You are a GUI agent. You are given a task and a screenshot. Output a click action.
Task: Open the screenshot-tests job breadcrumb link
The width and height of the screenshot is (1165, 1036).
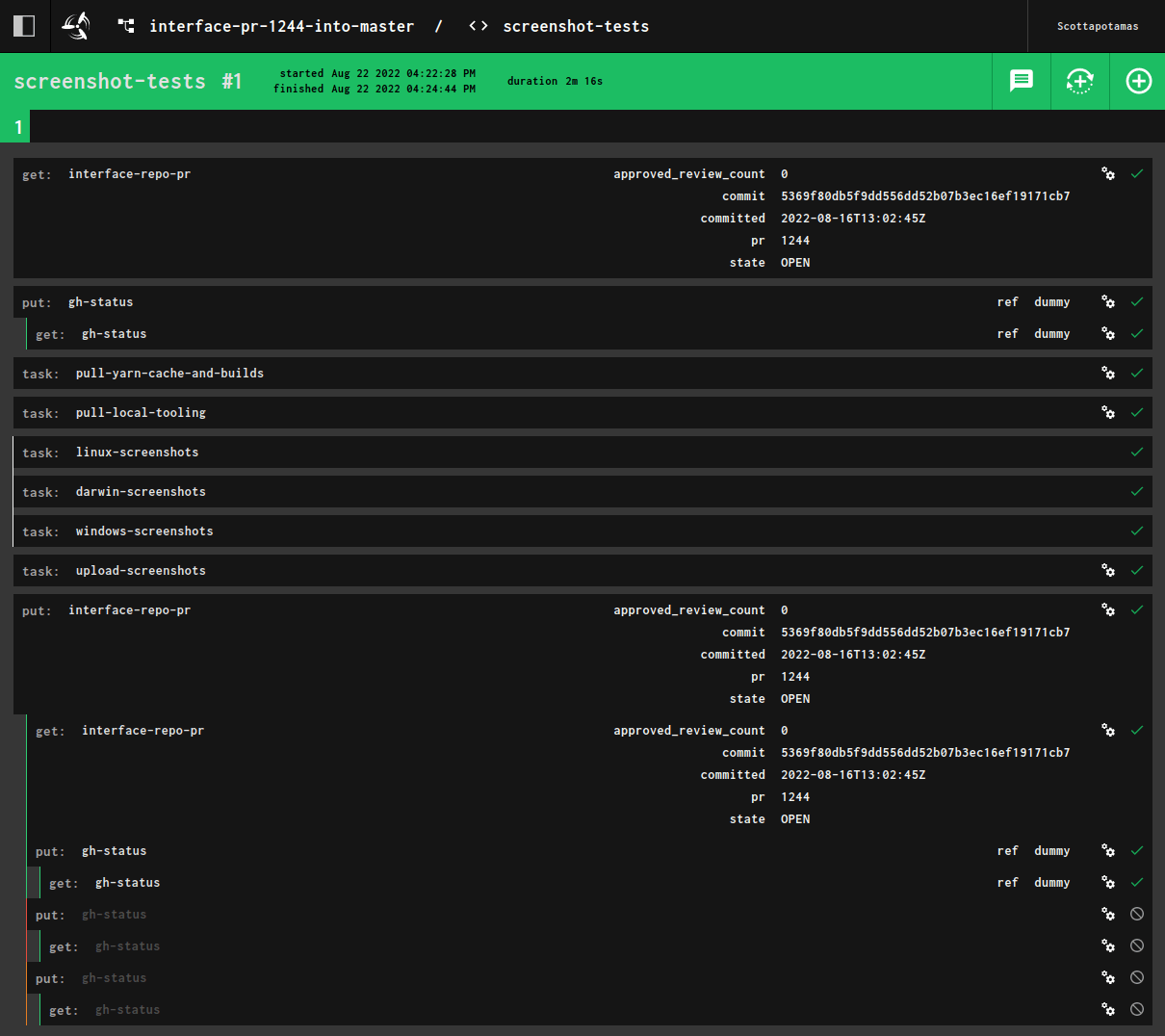[x=575, y=26]
